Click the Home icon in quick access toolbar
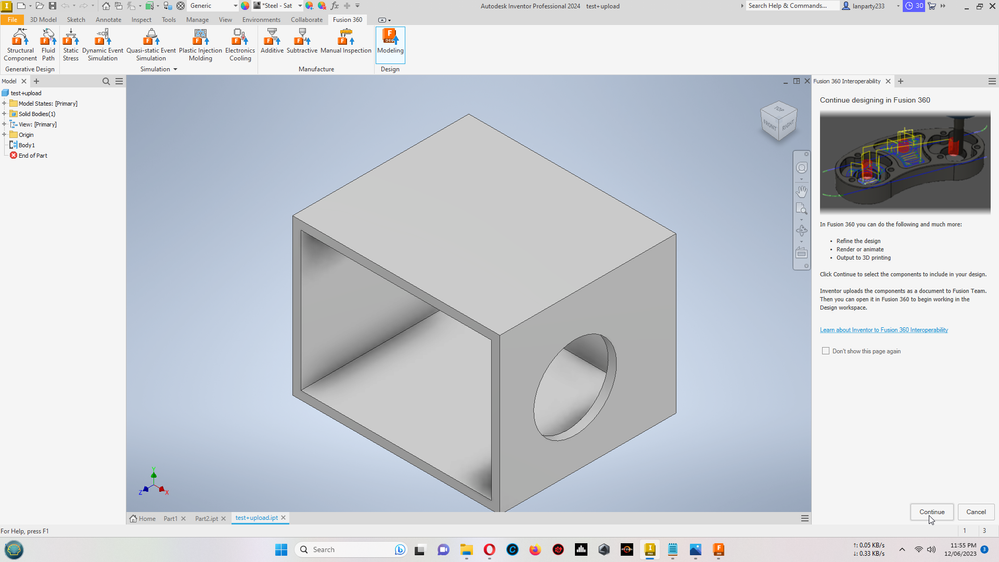This screenshot has width=999, height=562. coord(106,6)
